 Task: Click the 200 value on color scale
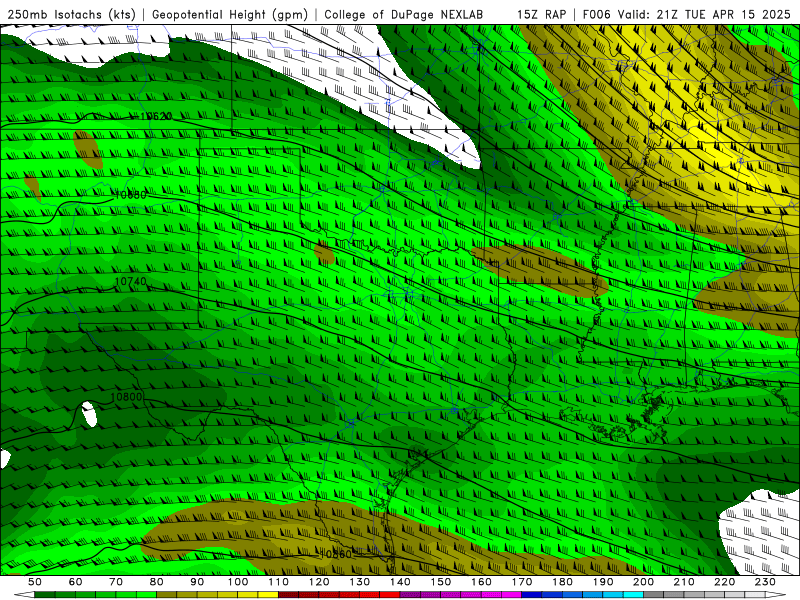click(x=643, y=582)
